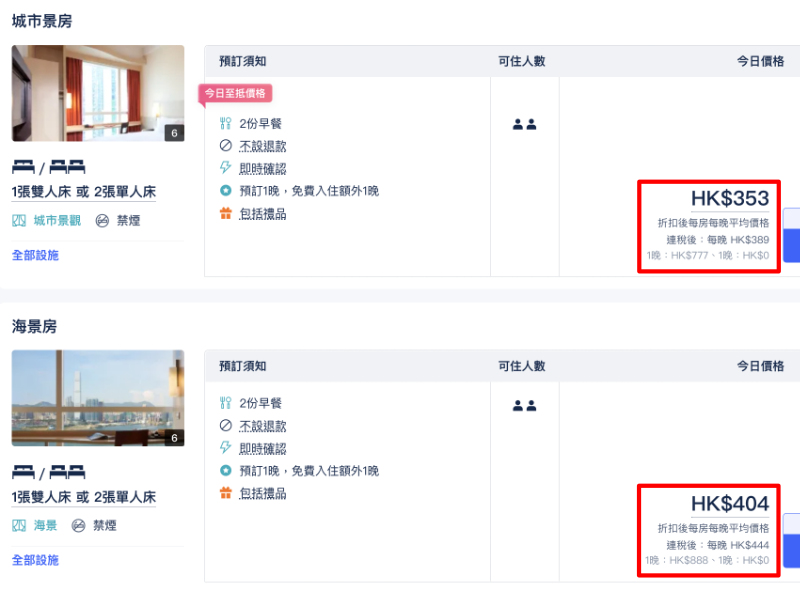Viewport: 800px width, 591px height.
Task: Click the instant confirmation lightning icon in Sea View room
Action: 226,448
